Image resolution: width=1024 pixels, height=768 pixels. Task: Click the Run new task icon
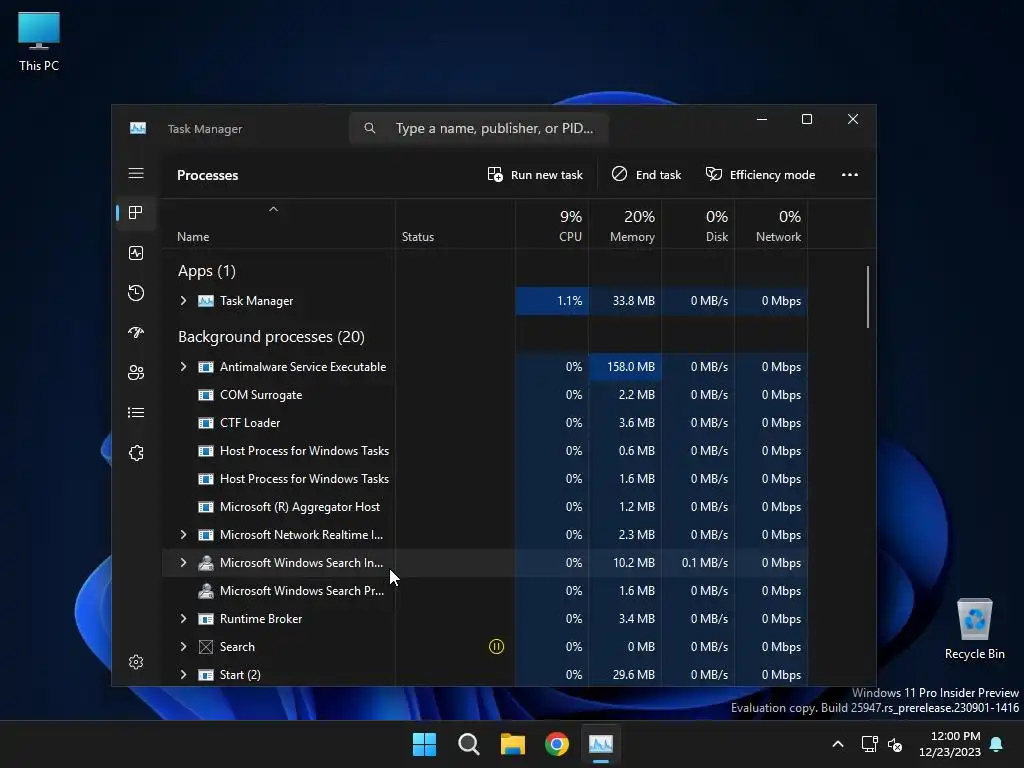pyautogui.click(x=495, y=174)
